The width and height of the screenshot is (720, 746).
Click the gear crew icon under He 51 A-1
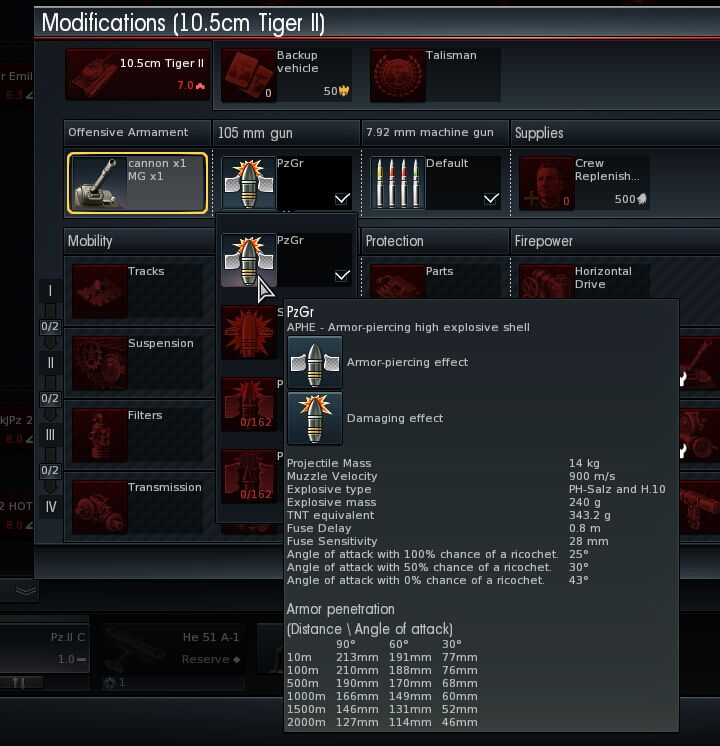tap(110, 683)
